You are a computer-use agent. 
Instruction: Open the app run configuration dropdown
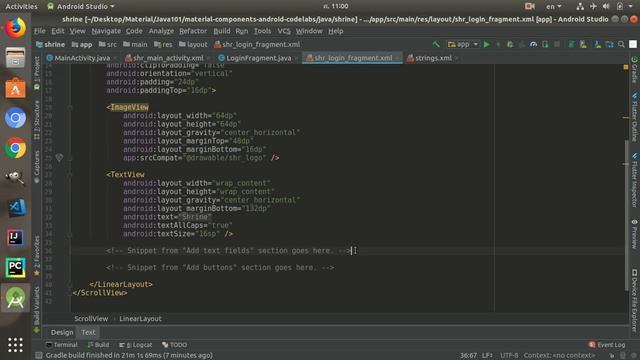tap(463, 44)
